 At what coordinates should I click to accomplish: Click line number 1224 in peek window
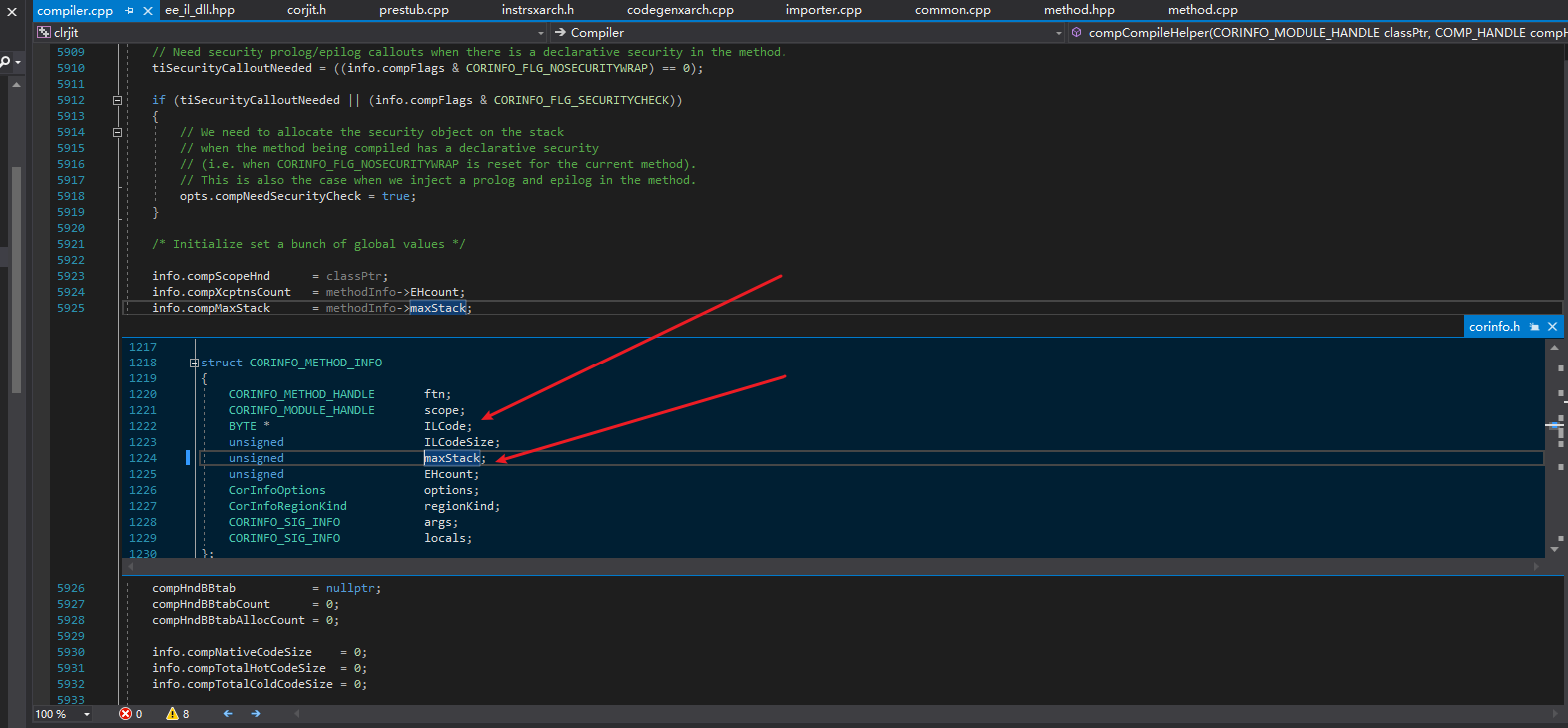[143, 458]
